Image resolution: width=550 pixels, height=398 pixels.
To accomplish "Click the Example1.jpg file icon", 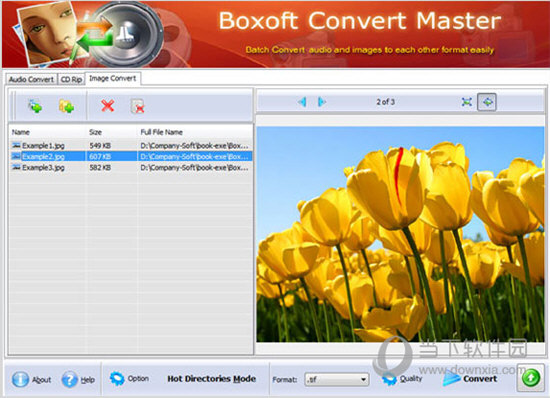I will 16,145.
